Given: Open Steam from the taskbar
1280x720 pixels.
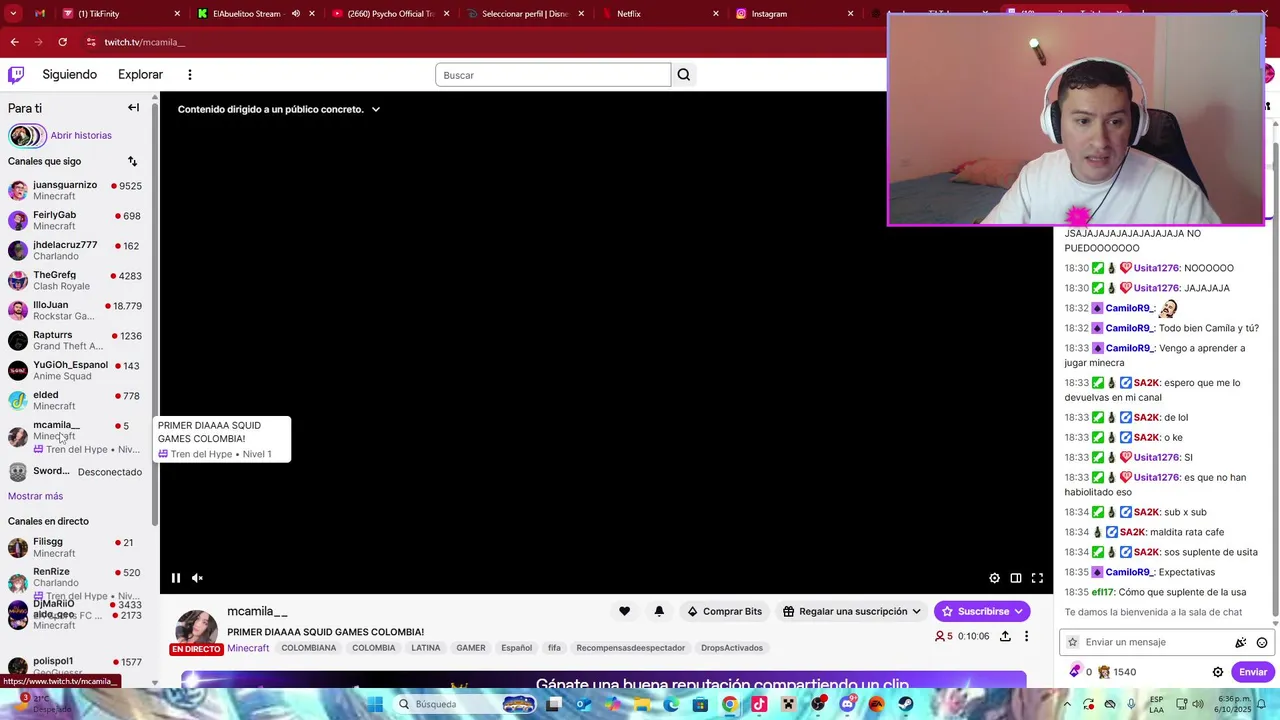Looking at the screenshot, I should 905,704.
